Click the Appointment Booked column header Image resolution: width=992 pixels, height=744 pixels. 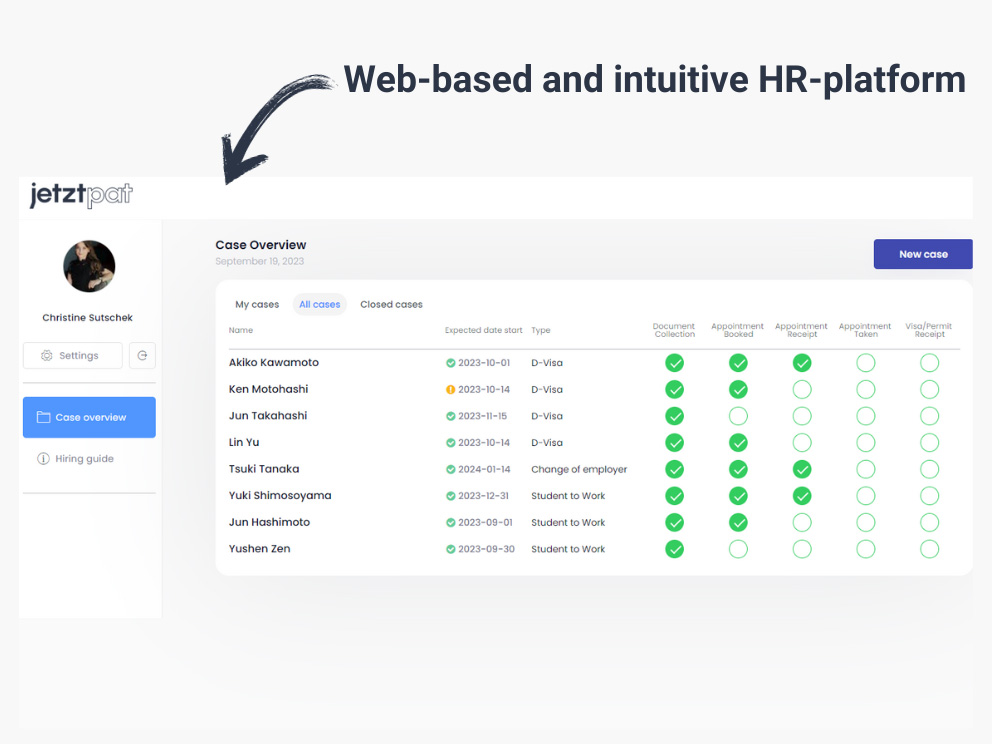click(738, 330)
